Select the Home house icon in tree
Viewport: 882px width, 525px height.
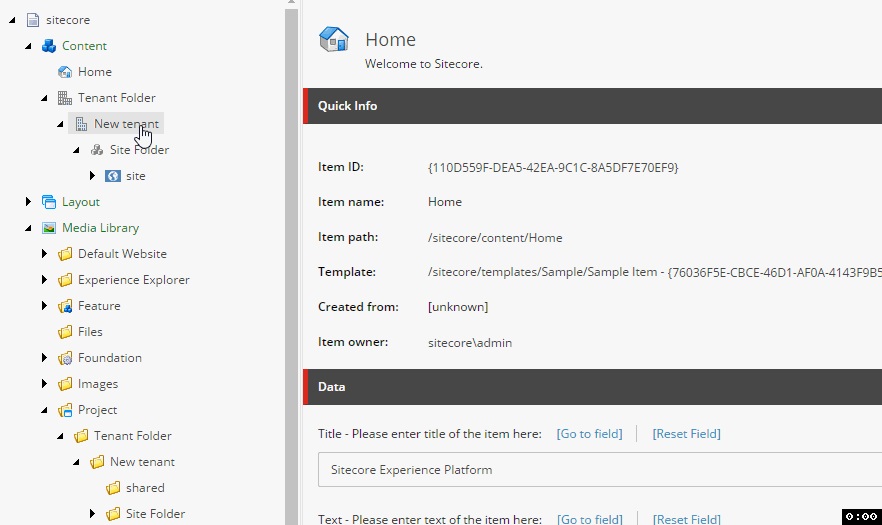65,72
